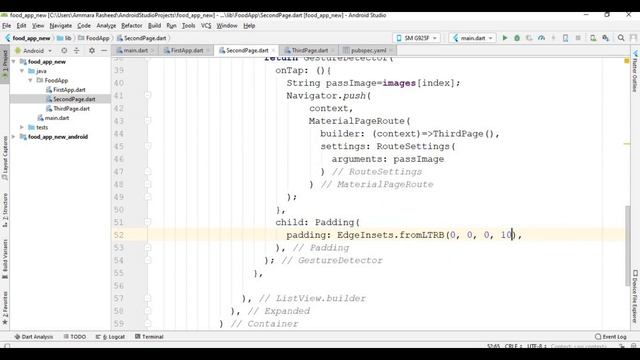Open the Build menu
Image resolution: width=640 pixels, height=360 pixels.
pyautogui.click(x=154, y=26)
